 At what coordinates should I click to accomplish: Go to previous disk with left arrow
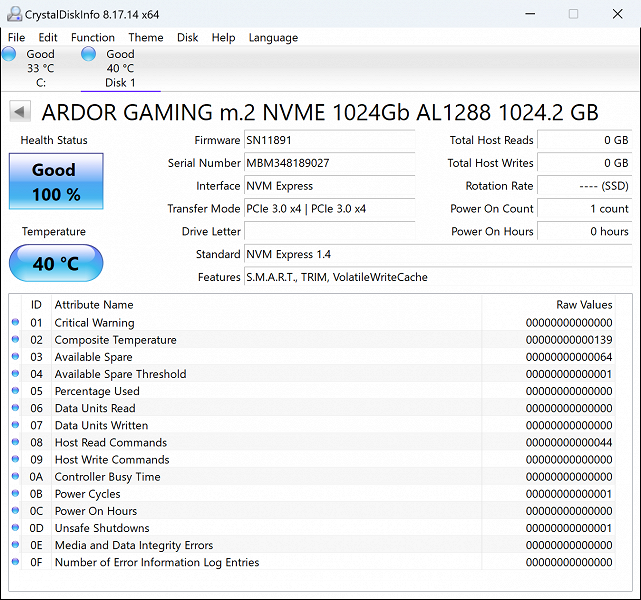(x=20, y=112)
